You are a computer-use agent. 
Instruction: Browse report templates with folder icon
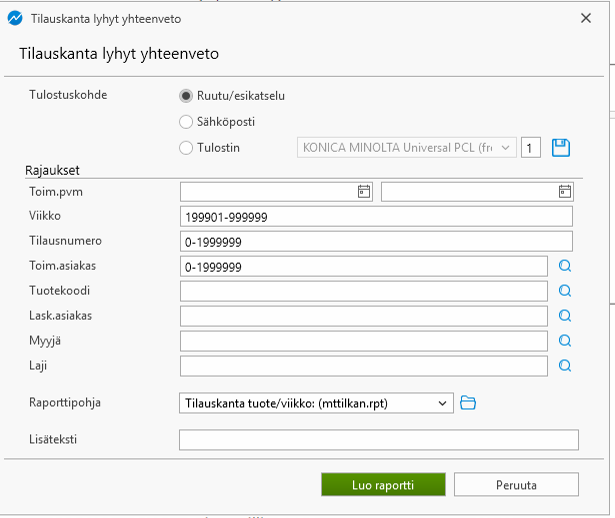click(468, 403)
